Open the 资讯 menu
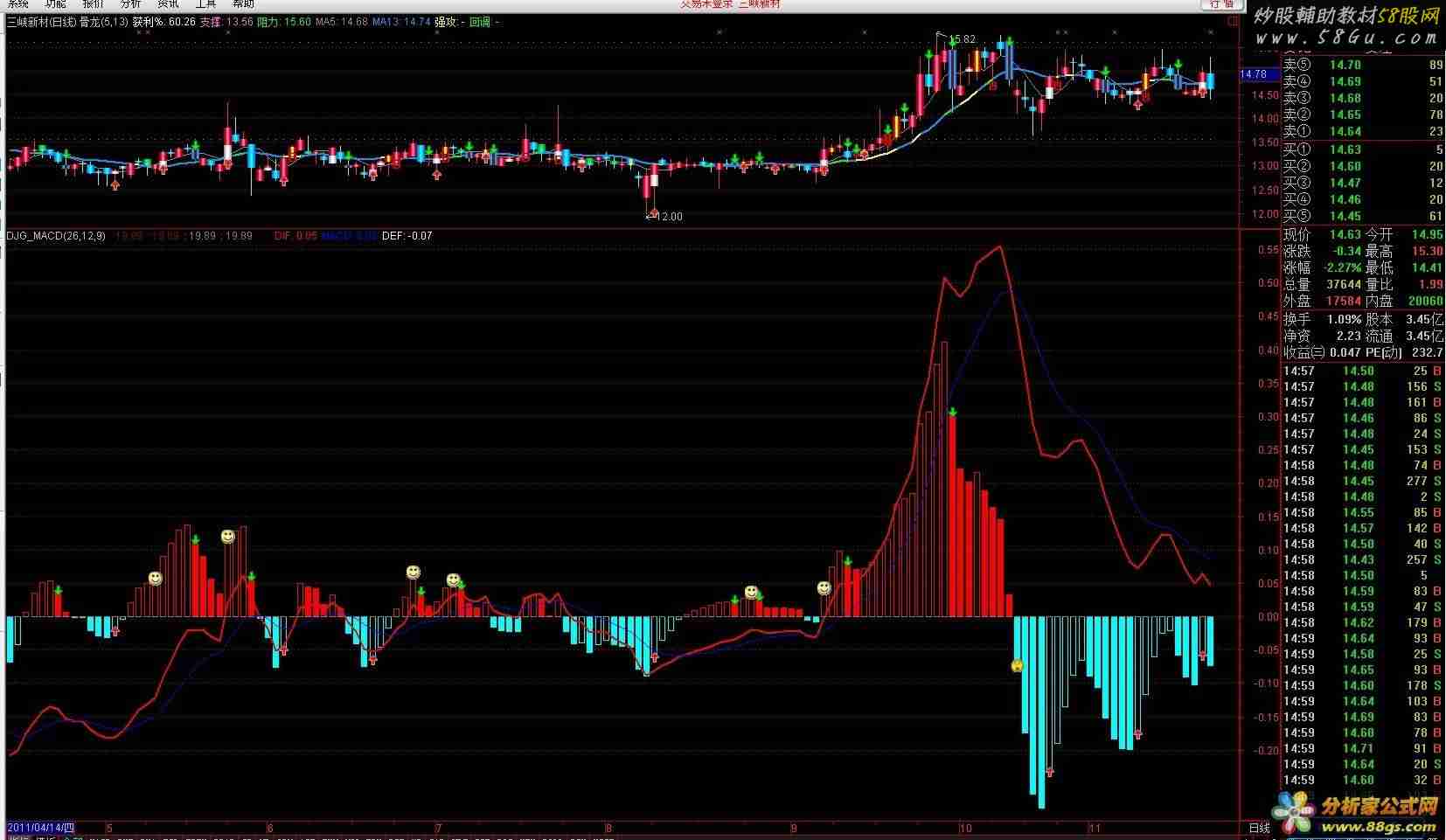Image resolution: width=1446 pixels, height=840 pixels. pos(168,4)
